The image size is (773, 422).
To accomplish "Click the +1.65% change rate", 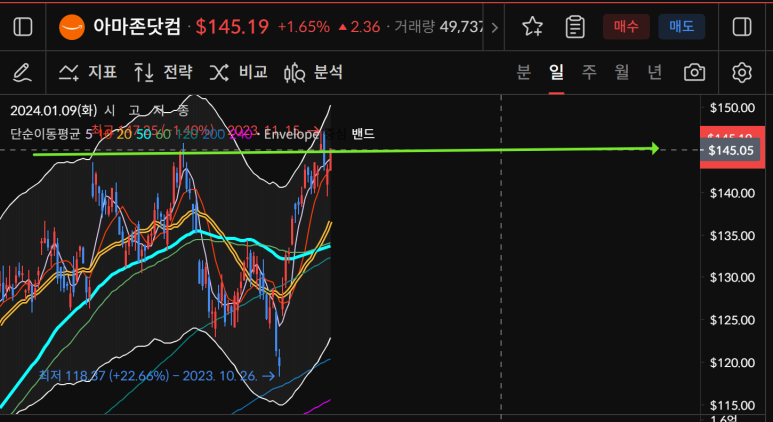I will [304, 27].
